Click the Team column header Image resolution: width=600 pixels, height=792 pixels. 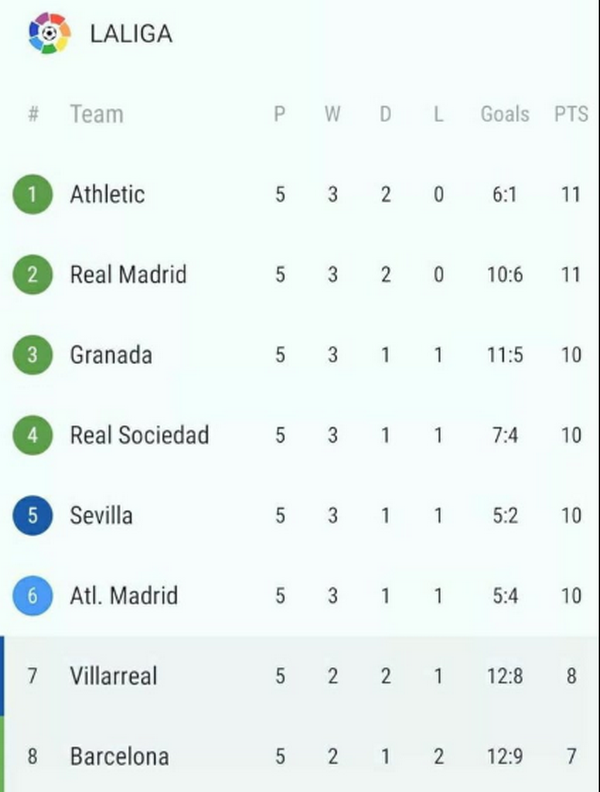click(96, 114)
